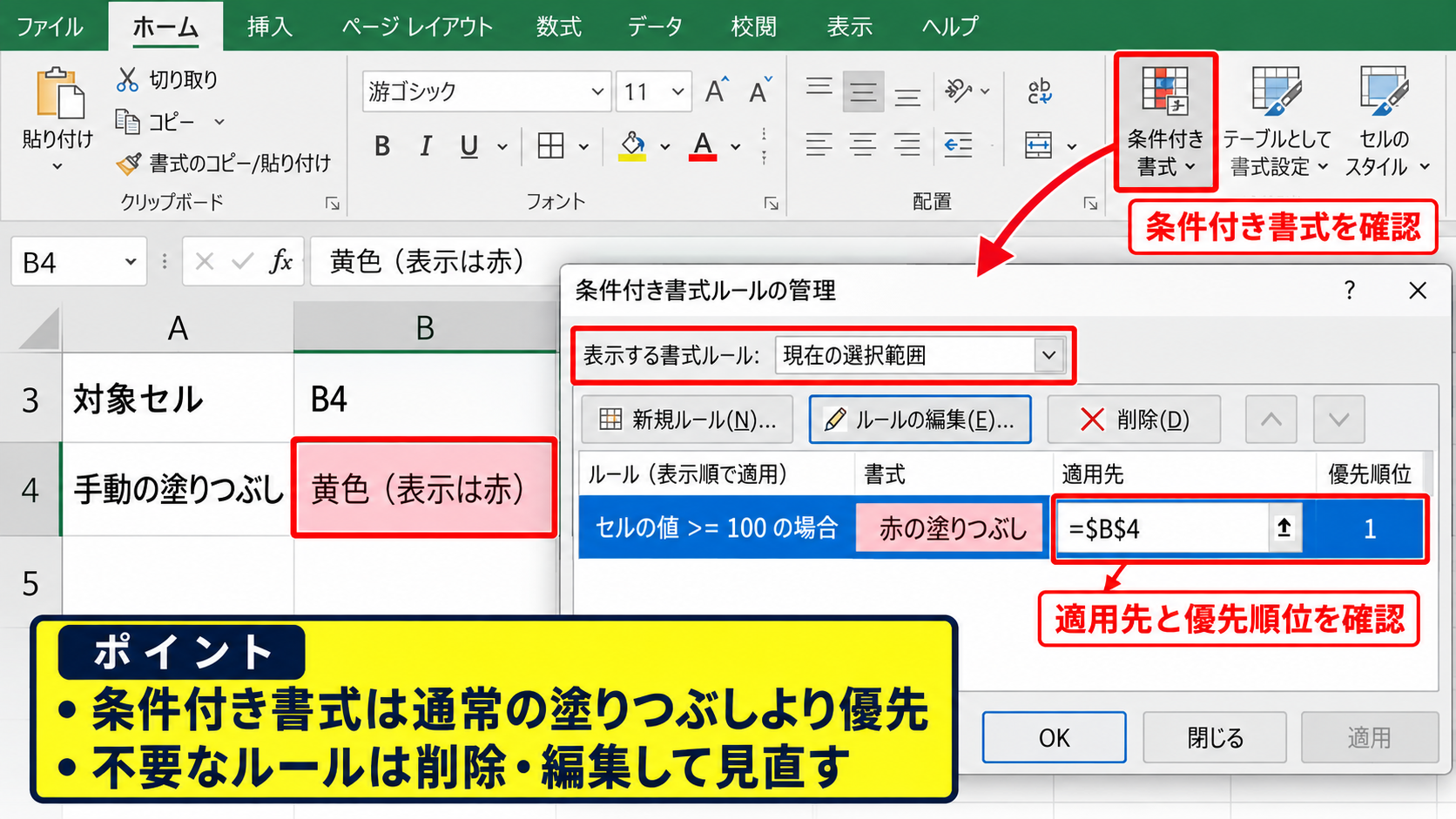Increase font size with larger A icon
The height and width of the screenshot is (819, 1456).
pyautogui.click(x=717, y=91)
